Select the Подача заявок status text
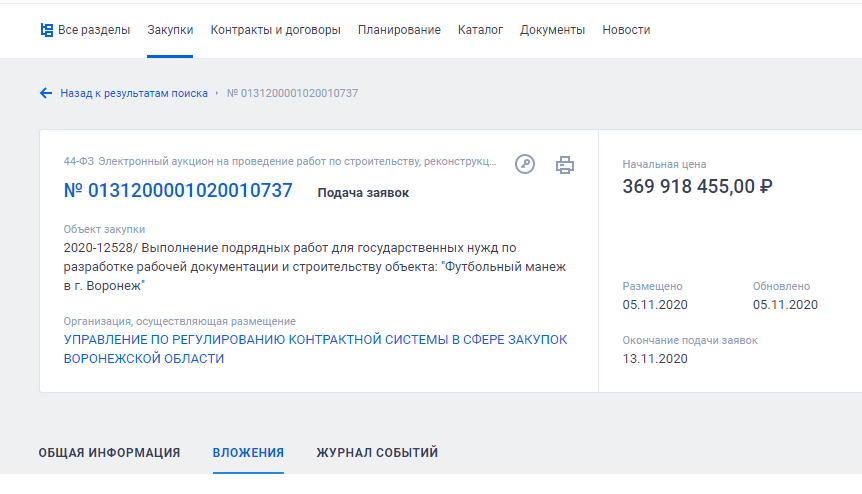 tap(363, 193)
